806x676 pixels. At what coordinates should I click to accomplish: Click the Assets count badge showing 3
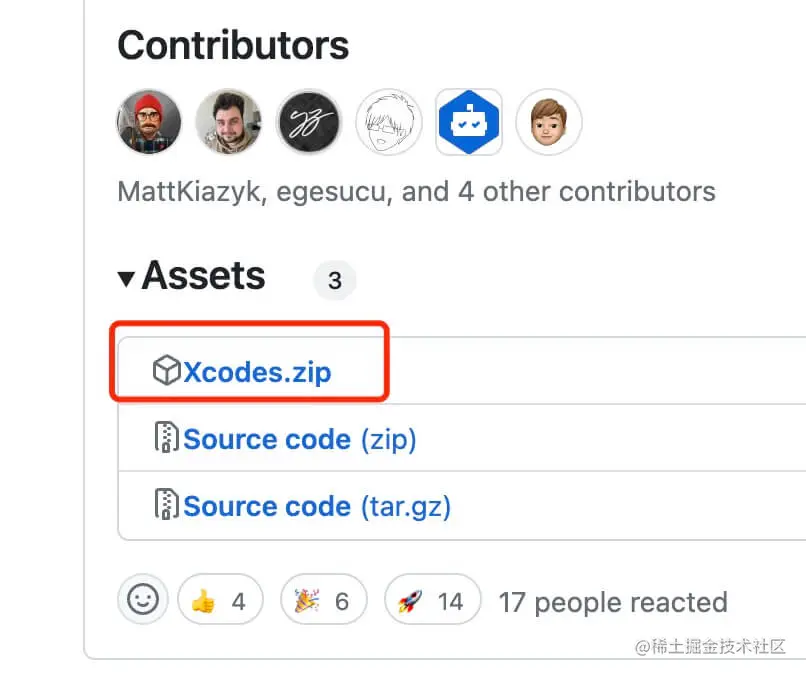tap(335, 282)
